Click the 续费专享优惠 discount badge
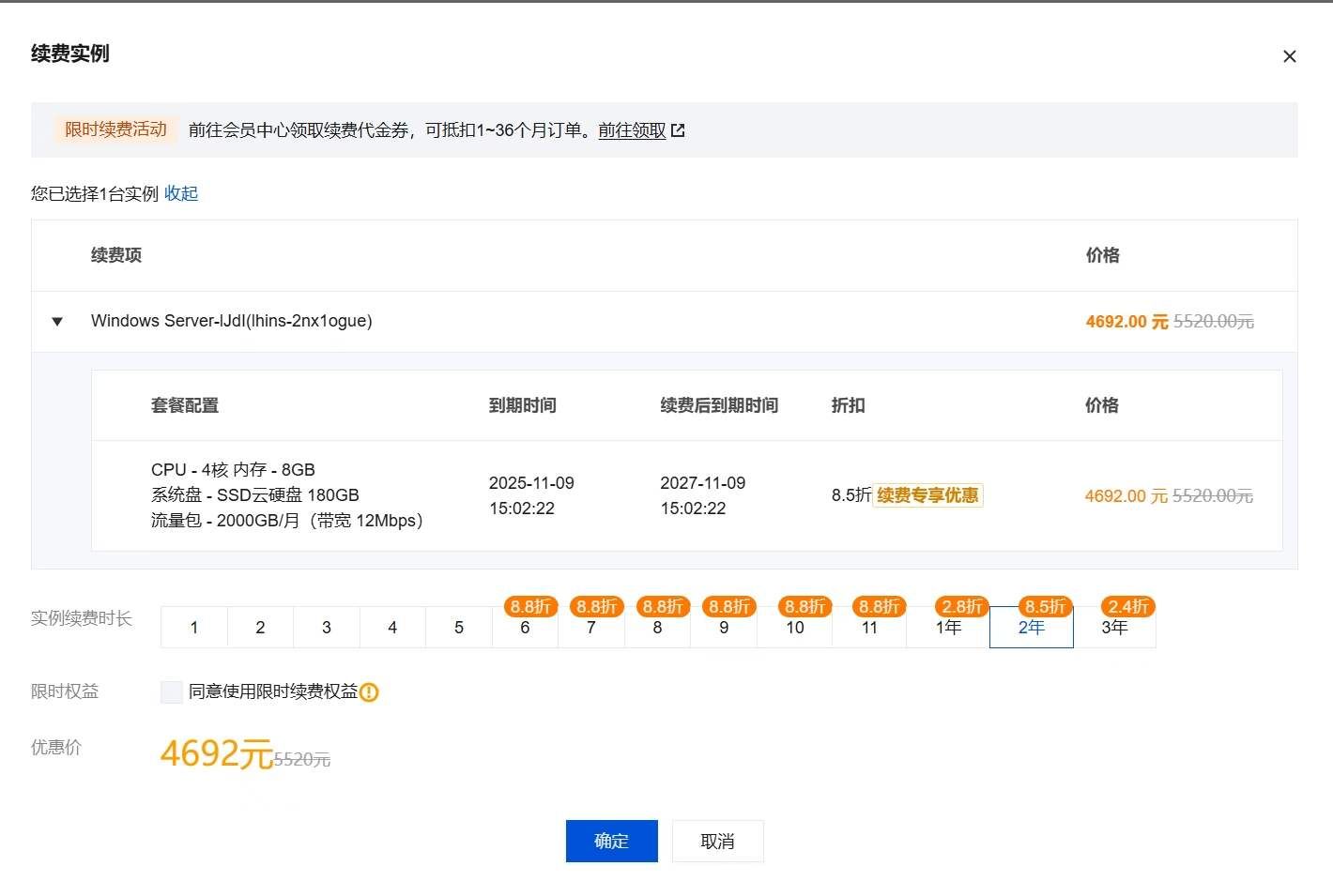This screenshot has height=896, width=1333. click(927, 495)
